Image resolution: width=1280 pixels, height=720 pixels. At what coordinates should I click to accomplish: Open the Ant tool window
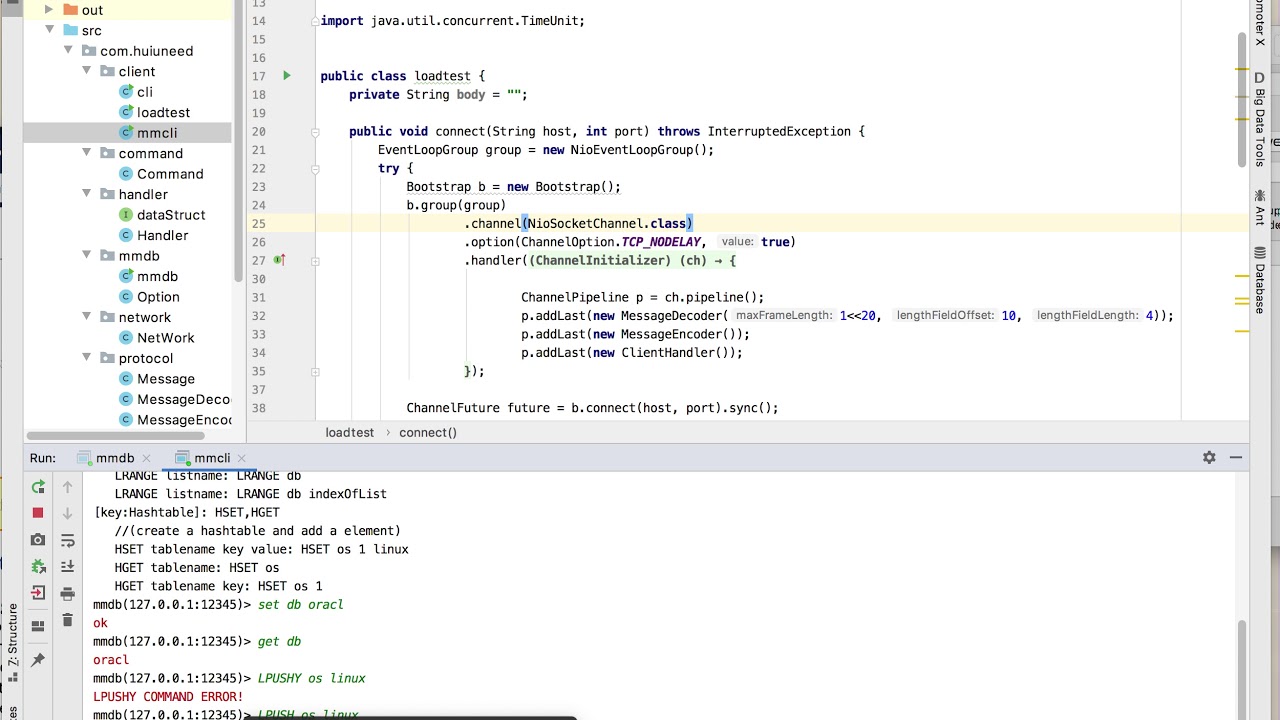(x=1260, y=207)
